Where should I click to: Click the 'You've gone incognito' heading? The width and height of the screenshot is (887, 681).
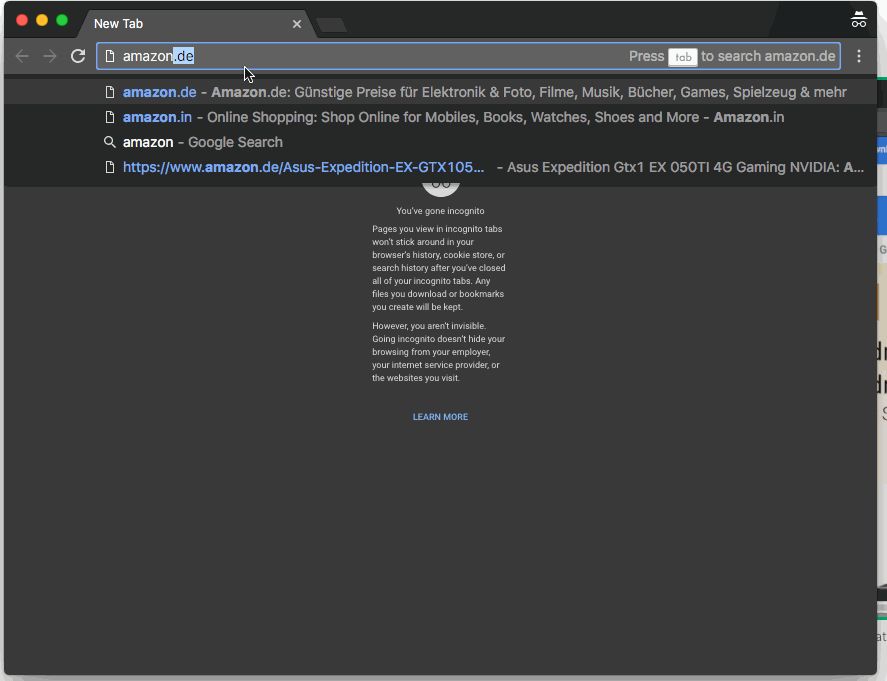[x=440, y=211]
